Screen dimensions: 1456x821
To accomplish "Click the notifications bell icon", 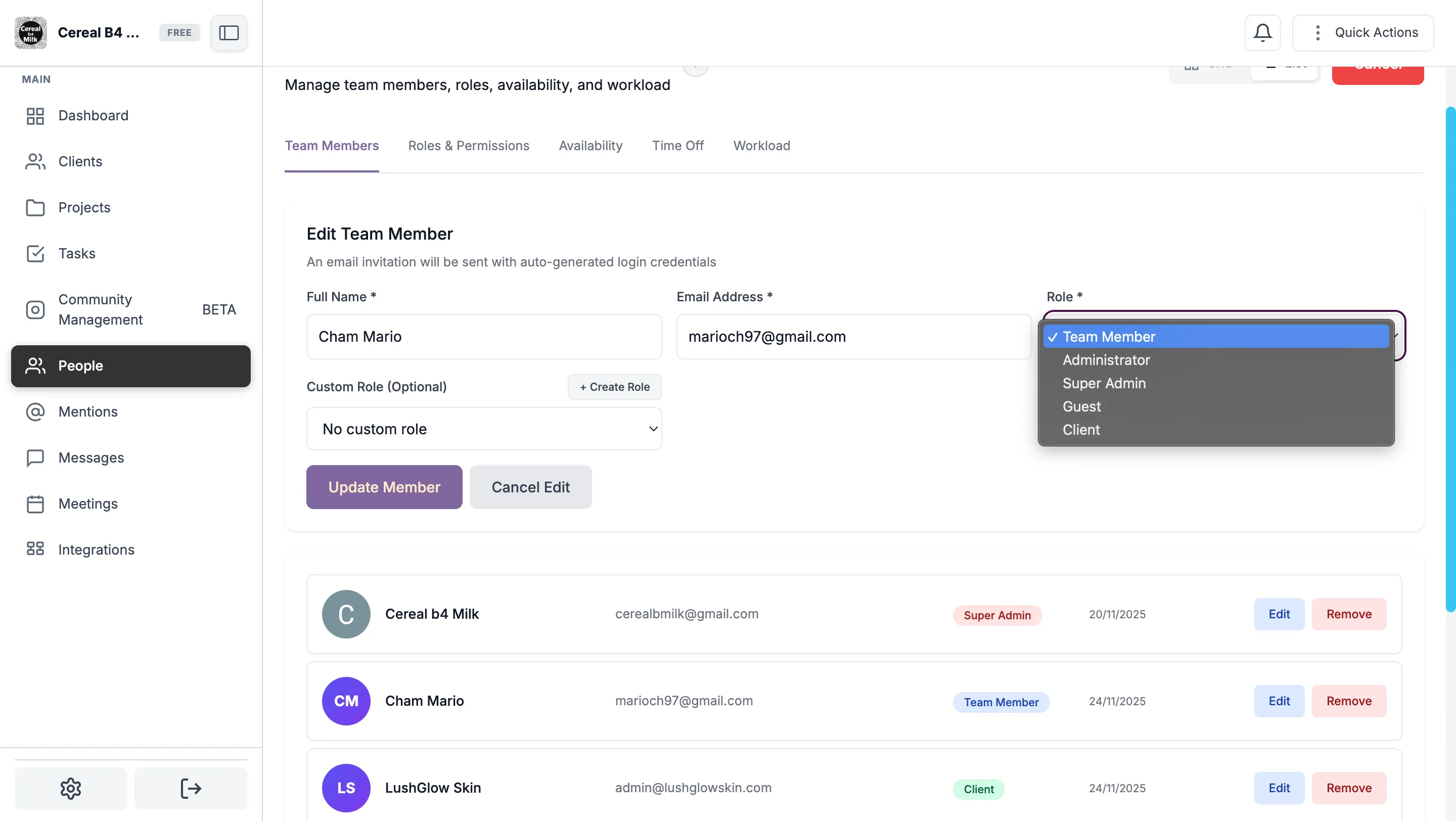I will pos(1262,33).
